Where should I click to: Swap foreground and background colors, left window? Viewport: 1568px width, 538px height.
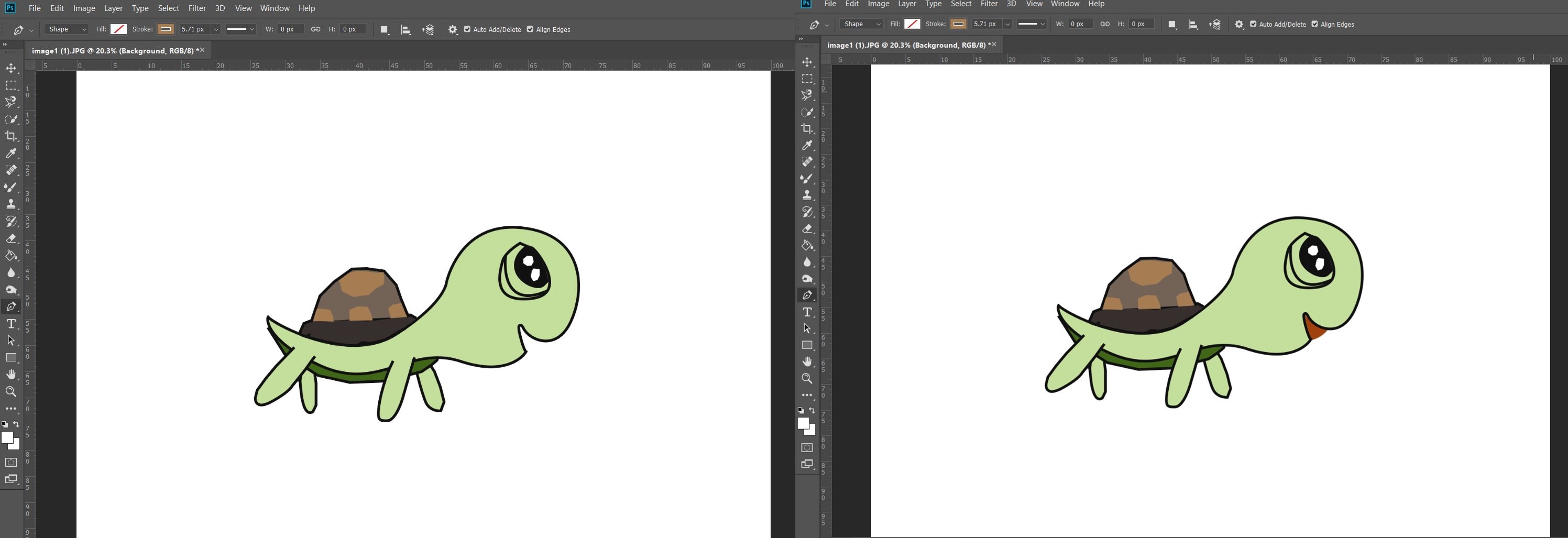(x=16, y=424)
